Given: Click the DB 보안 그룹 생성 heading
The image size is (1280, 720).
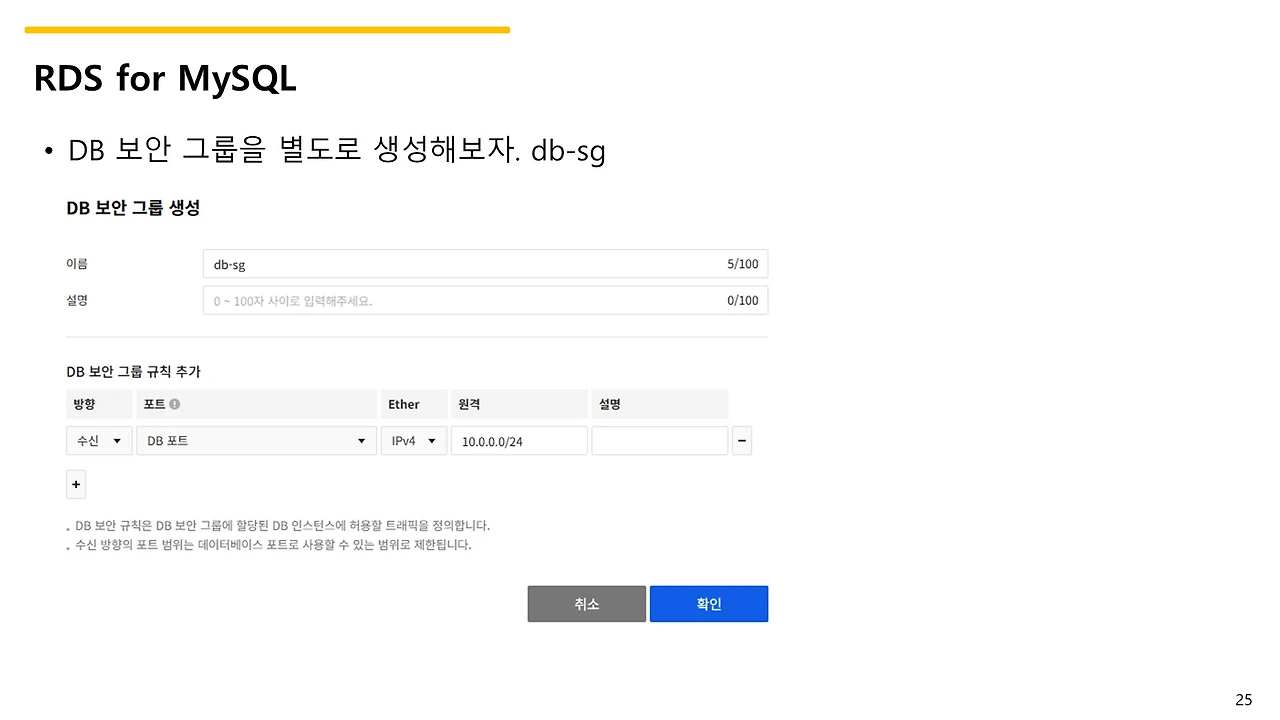Looking at the screenshot, I should 133,207.
